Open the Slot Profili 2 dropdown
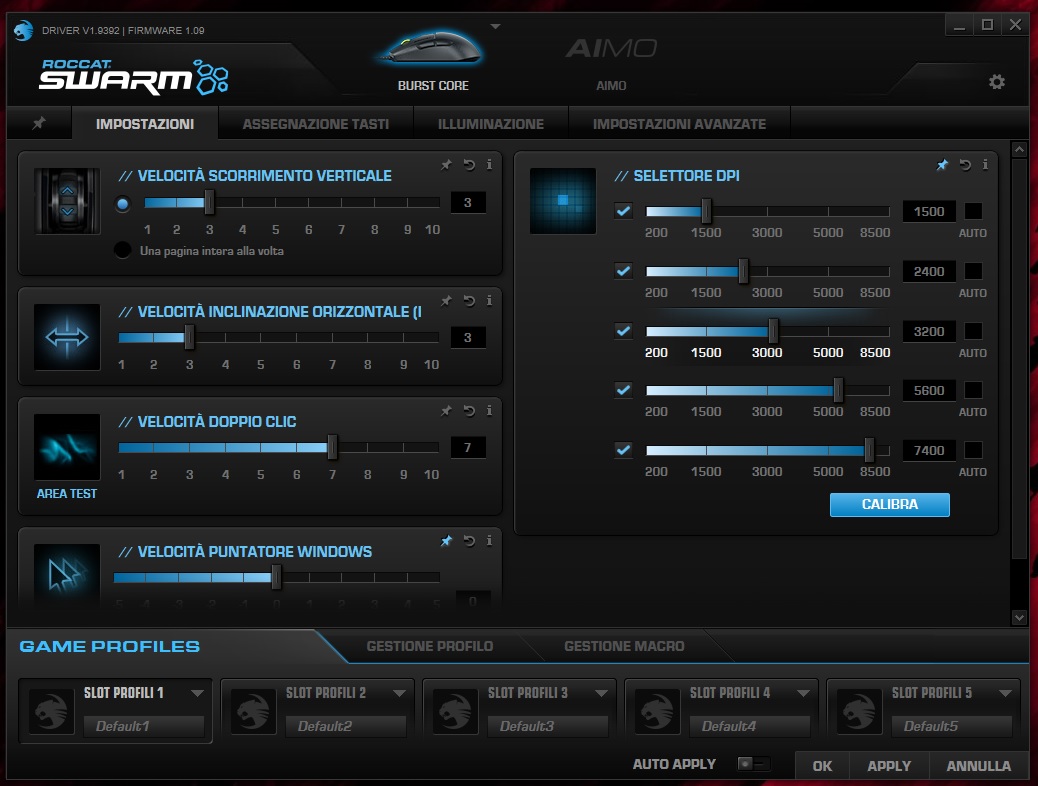 [399, 693]
